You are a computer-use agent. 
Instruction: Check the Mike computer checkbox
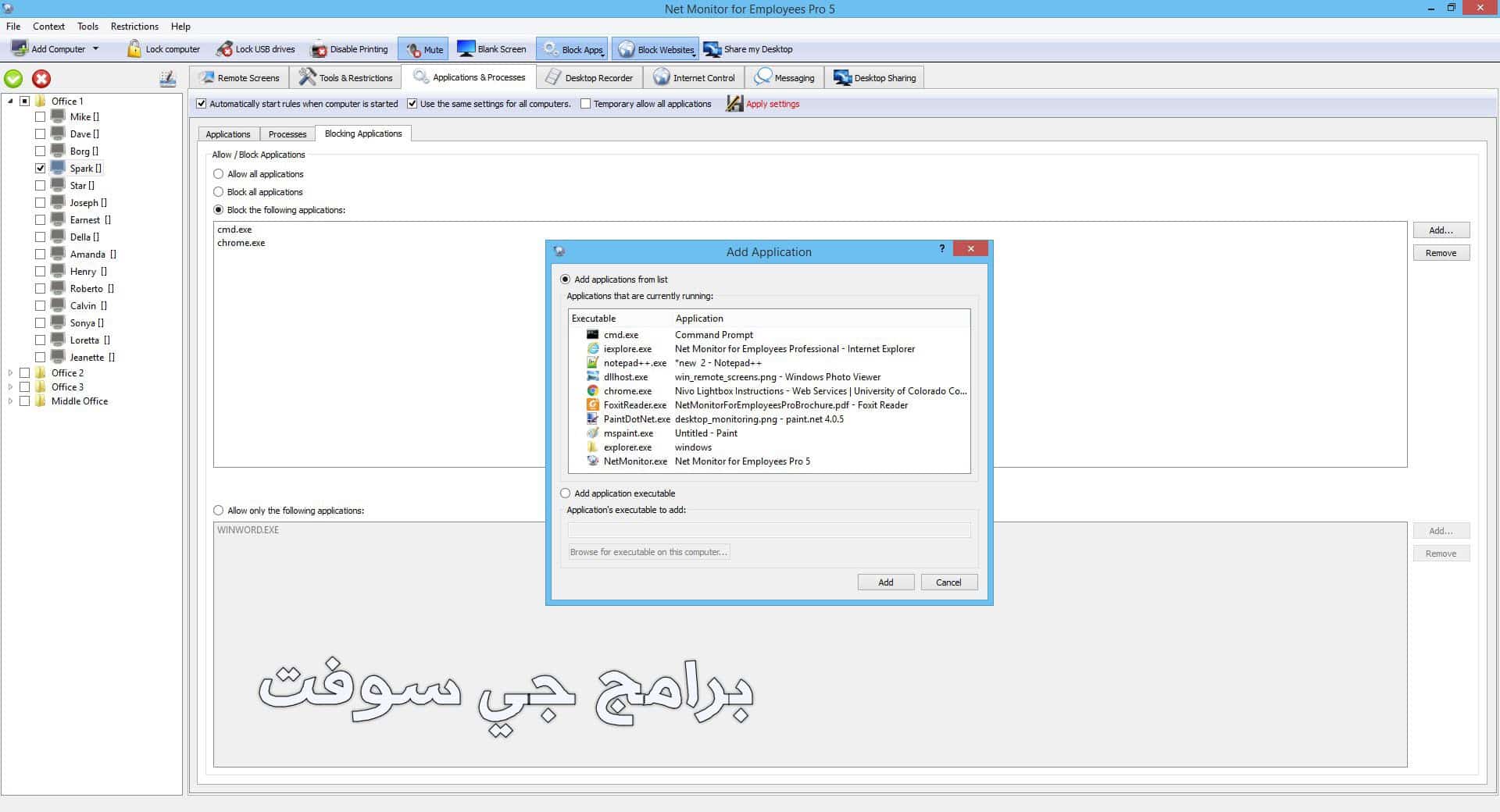click(40, 116)
